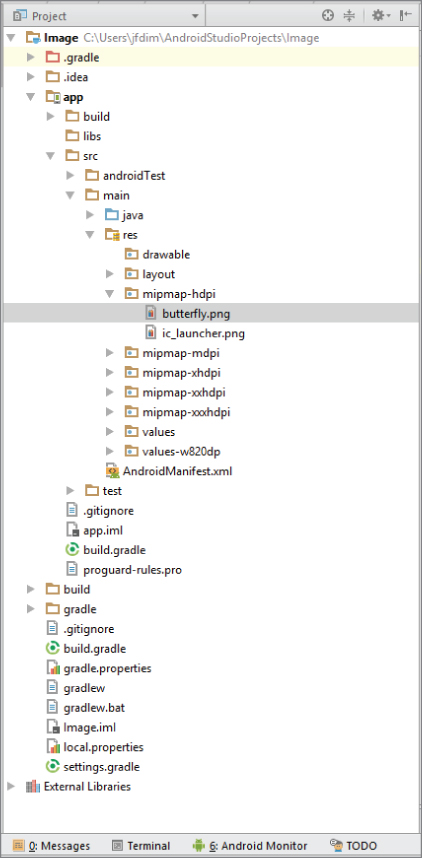Select the androidTest folder label

[x=134, y=176]
